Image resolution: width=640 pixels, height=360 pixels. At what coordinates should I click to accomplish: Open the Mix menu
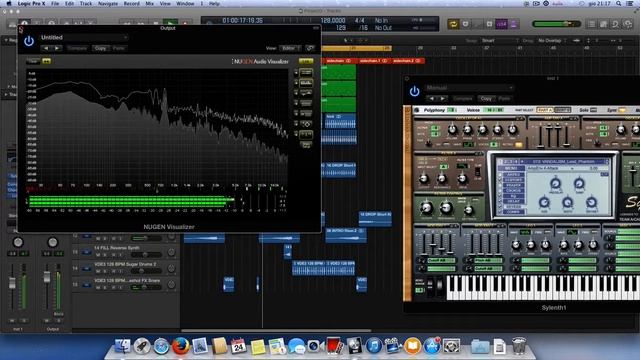pos(150,3)
